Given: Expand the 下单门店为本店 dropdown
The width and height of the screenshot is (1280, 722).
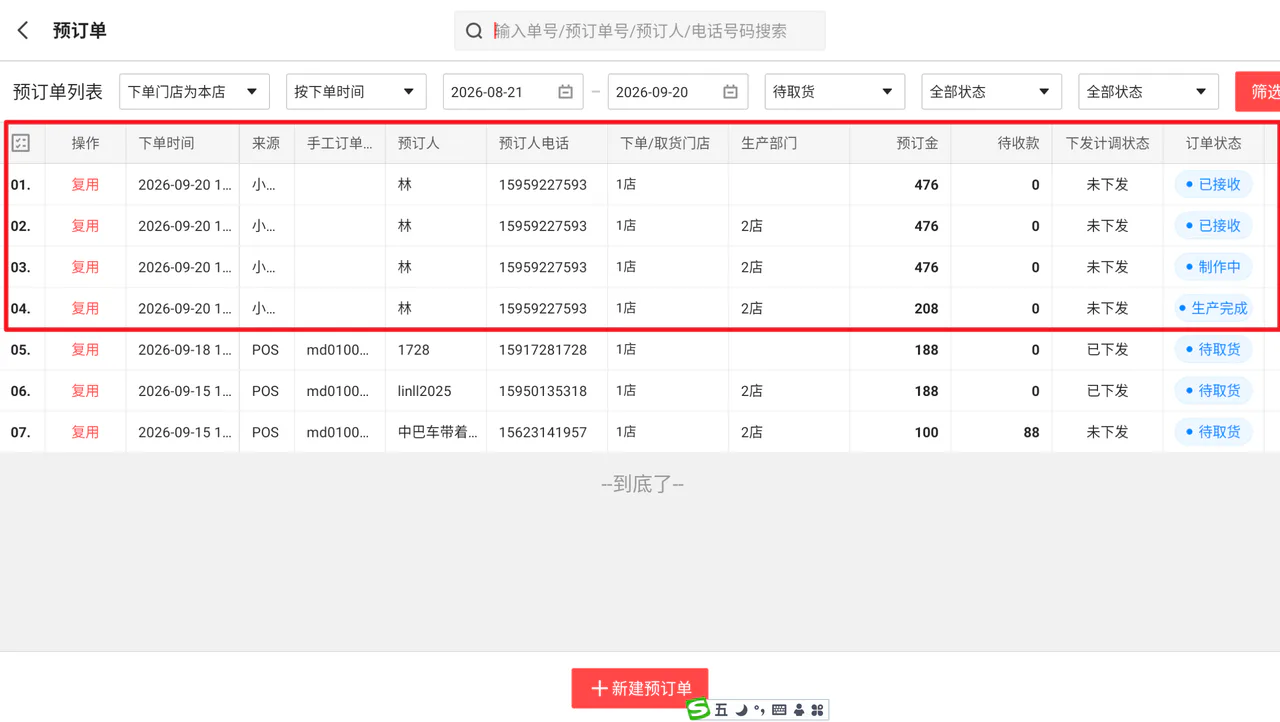Looking at the screenshot, I should (x=194, y=92).
